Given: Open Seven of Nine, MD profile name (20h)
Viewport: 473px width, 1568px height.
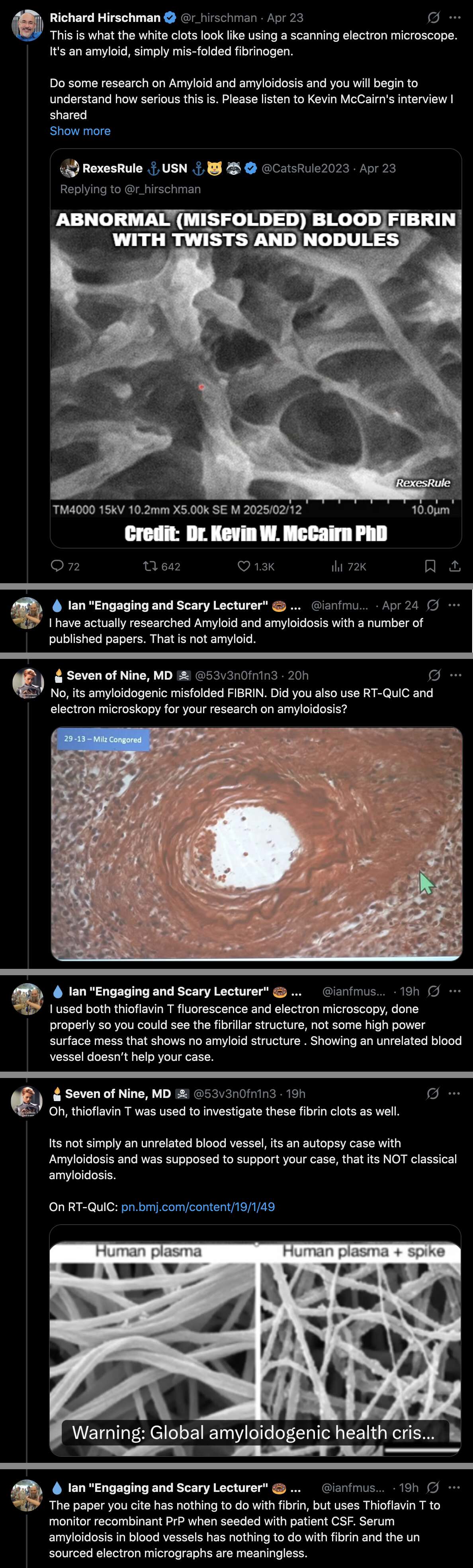Looking at the screenshot, I should 120,675.
